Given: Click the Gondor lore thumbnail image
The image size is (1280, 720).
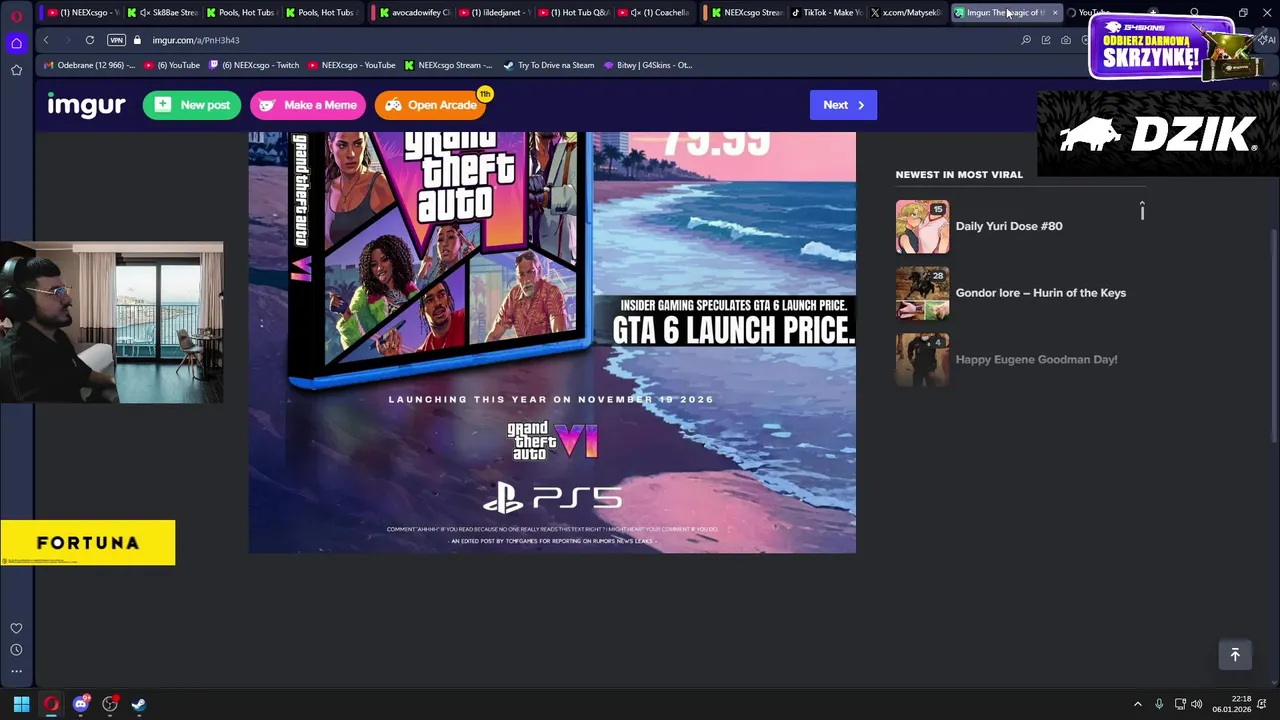Looking at the screenshot, I should (x=922, y=293).
